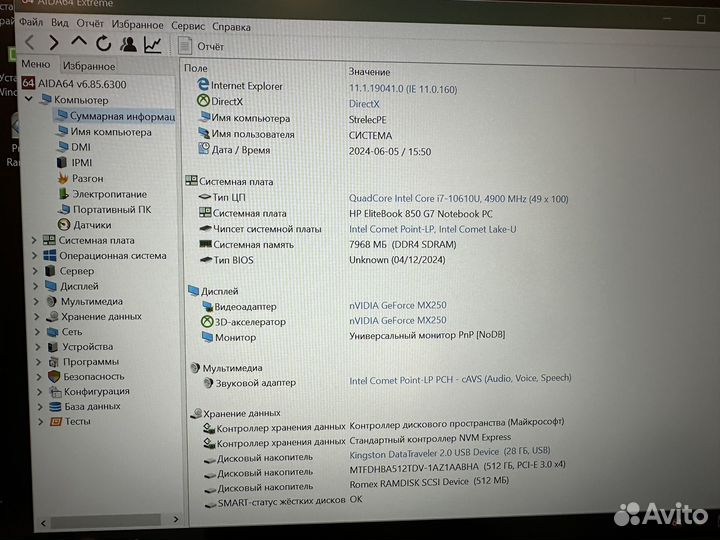
Task: Select the Тип BIOS row
Action: pyautogui.click(x=322, y=260)
